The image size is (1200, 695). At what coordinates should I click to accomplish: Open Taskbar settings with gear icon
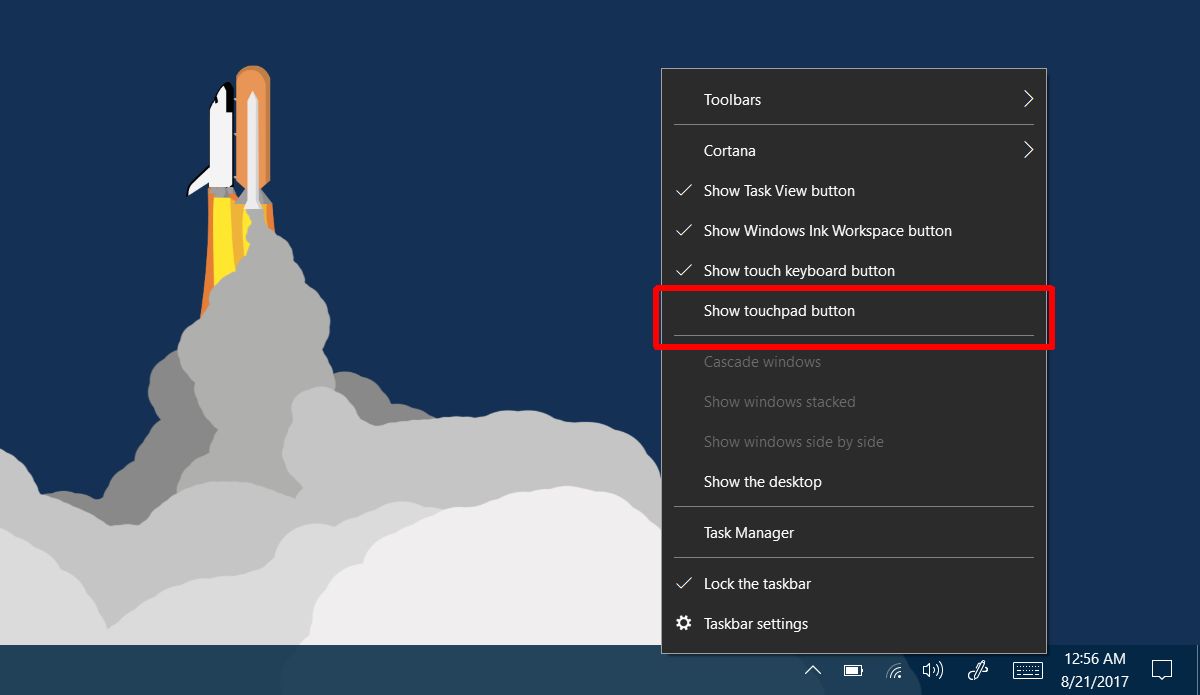[854, 624]
